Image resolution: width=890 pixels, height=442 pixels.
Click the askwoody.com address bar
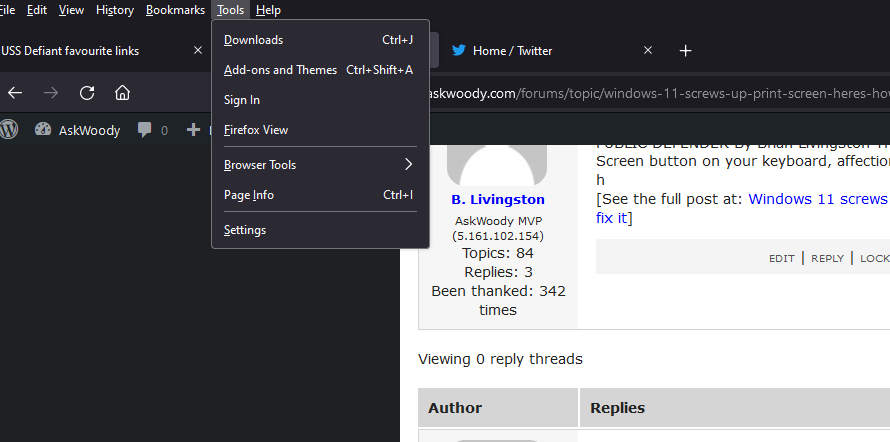pos(650,93)
